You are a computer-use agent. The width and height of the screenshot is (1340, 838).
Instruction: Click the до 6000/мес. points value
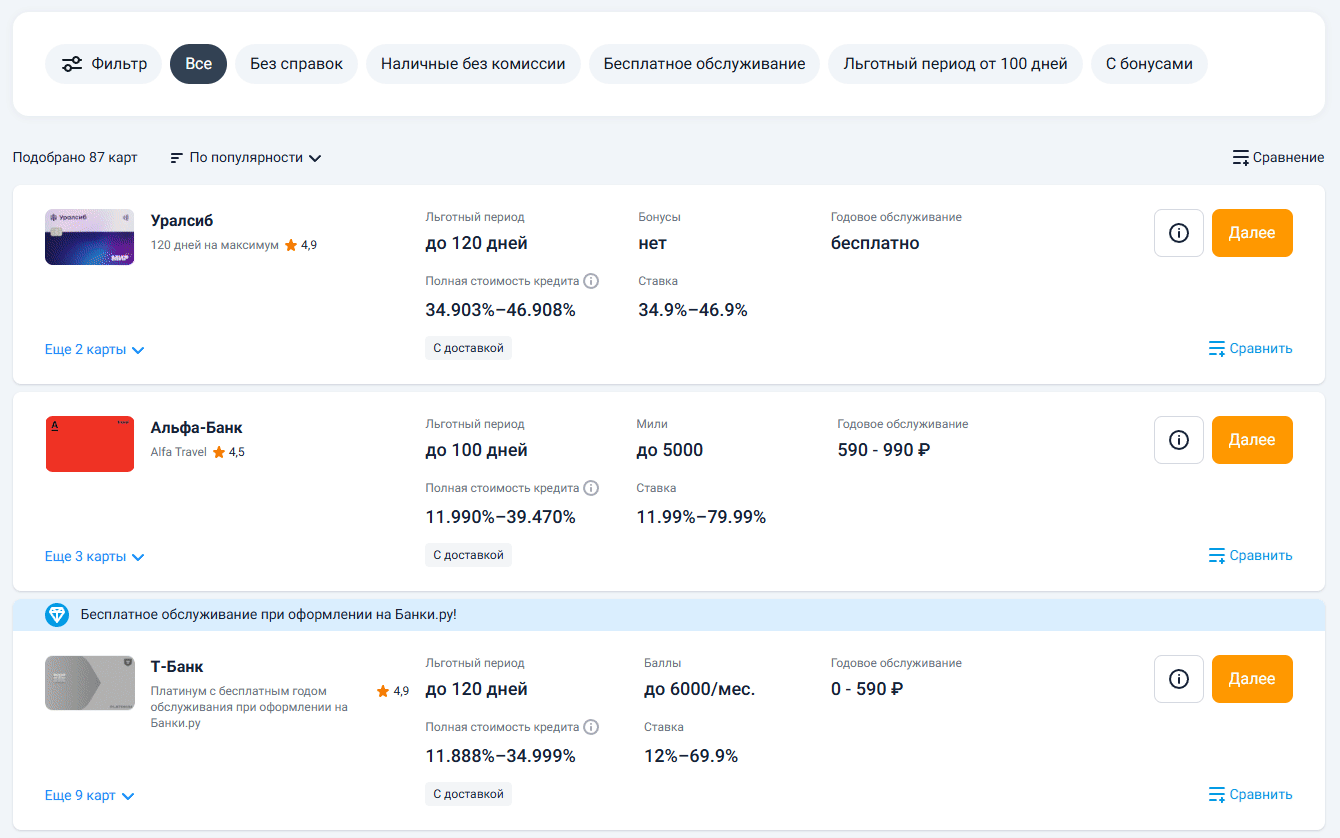[x=699, y=689]
